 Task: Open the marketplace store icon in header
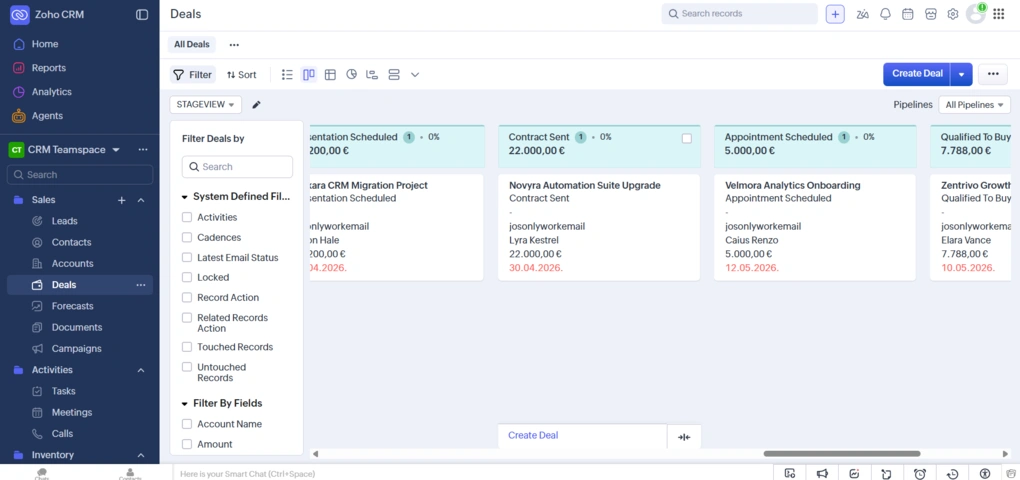pyautogui.click(x=930, y=14)
